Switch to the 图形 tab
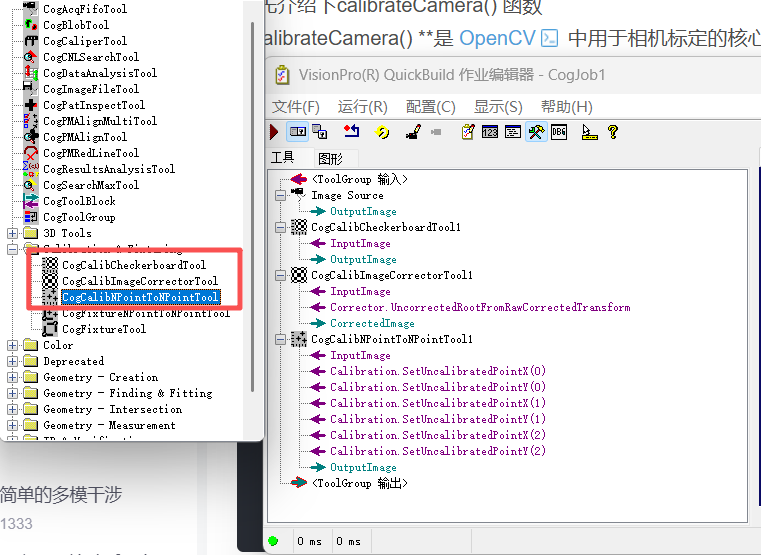Viewport: 761px width, 555px height. [x=331, y=159]
